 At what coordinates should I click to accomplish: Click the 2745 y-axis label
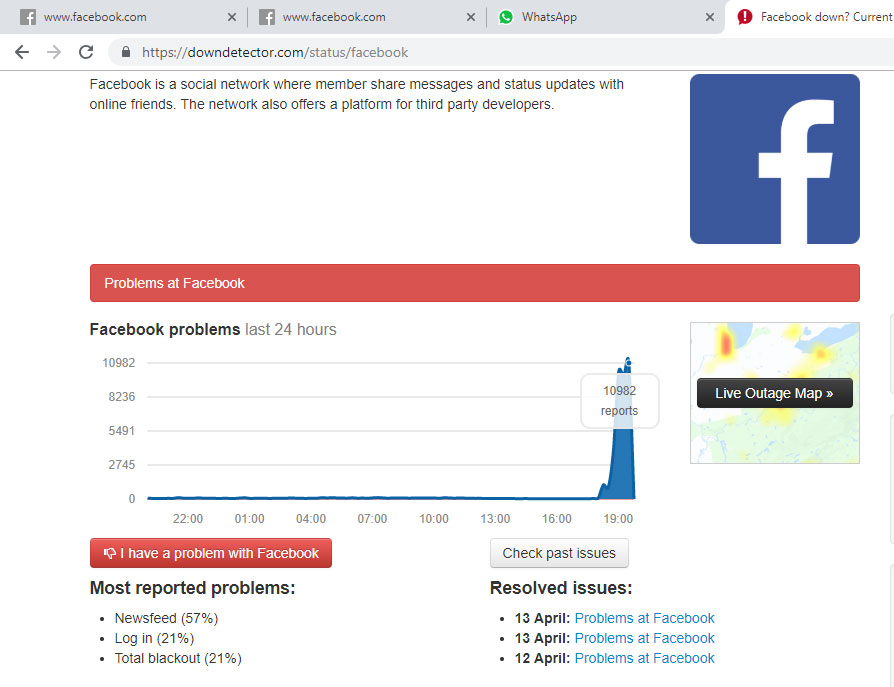121,465
